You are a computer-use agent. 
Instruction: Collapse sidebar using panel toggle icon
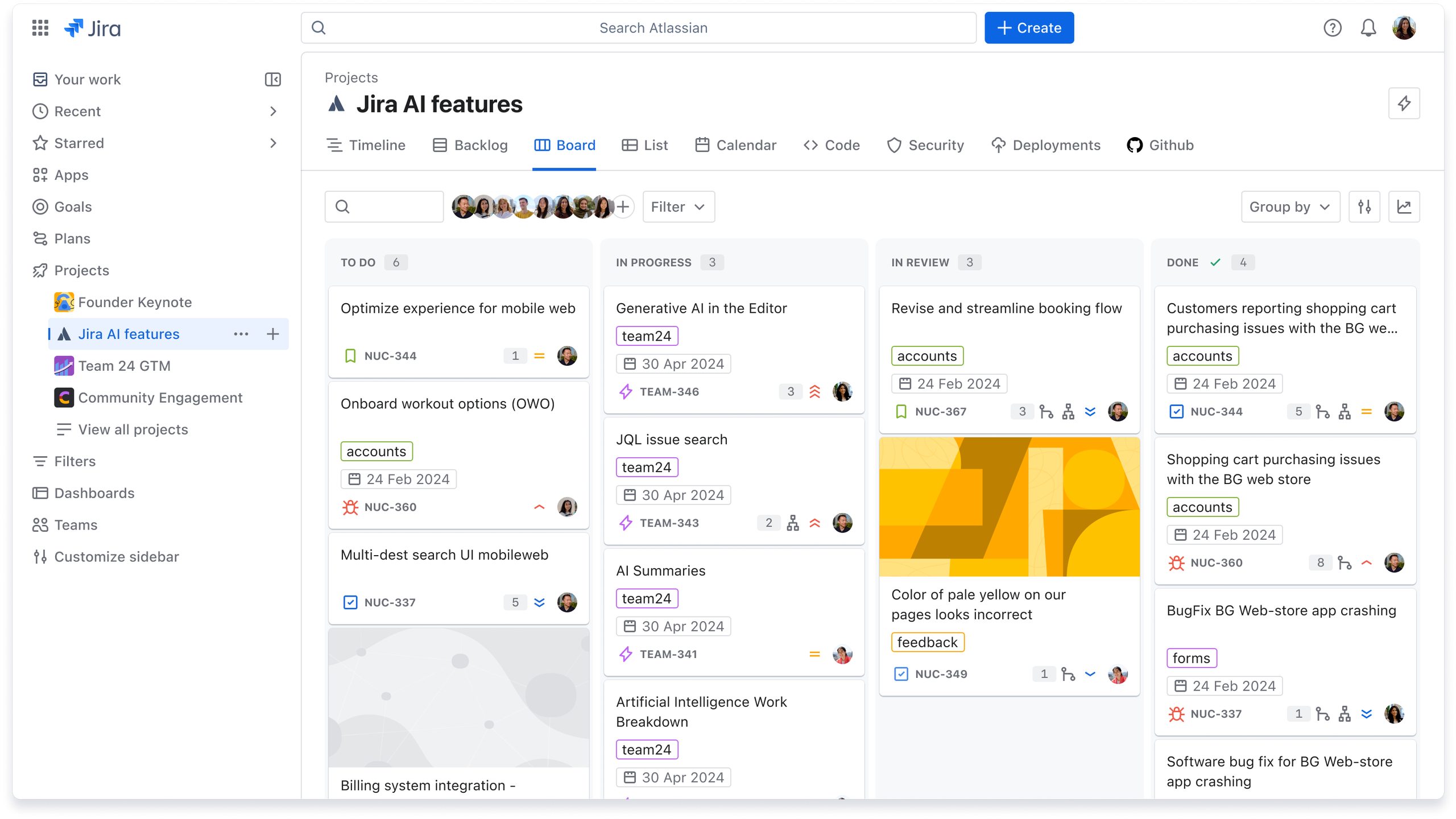(x=273, y=79)
